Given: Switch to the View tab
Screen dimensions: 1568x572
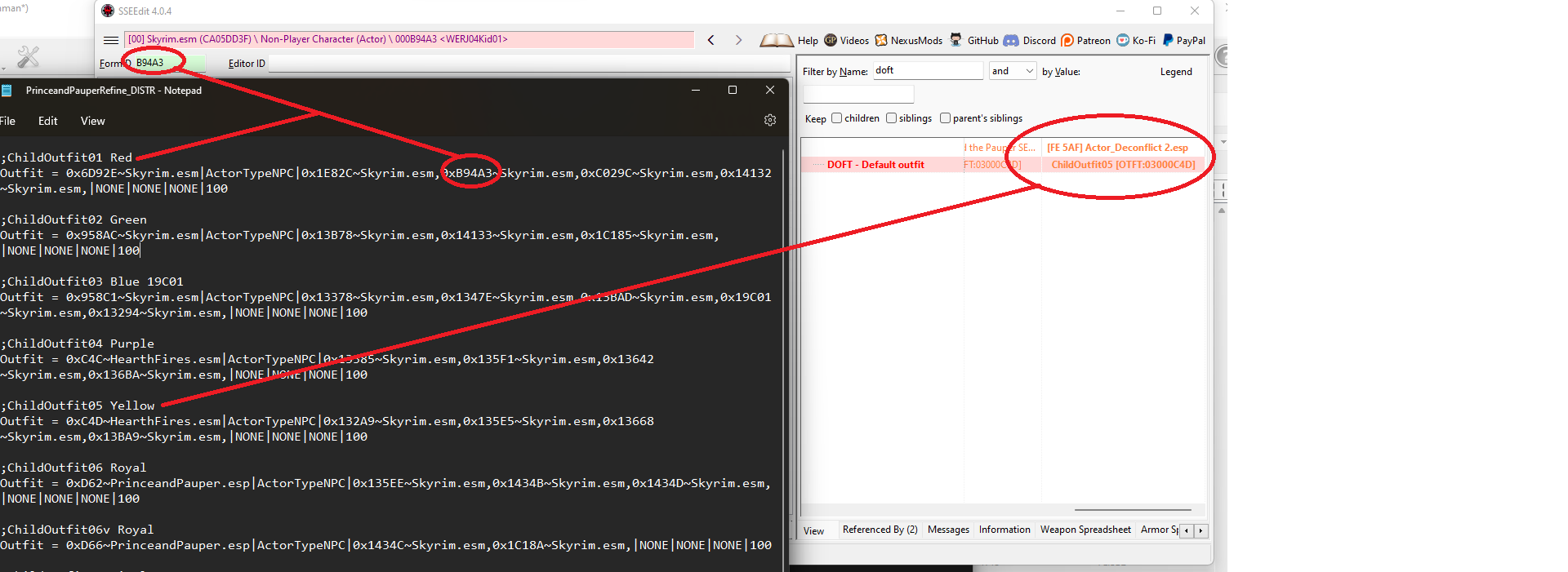Looking at the screenshot, I should 813,531.
